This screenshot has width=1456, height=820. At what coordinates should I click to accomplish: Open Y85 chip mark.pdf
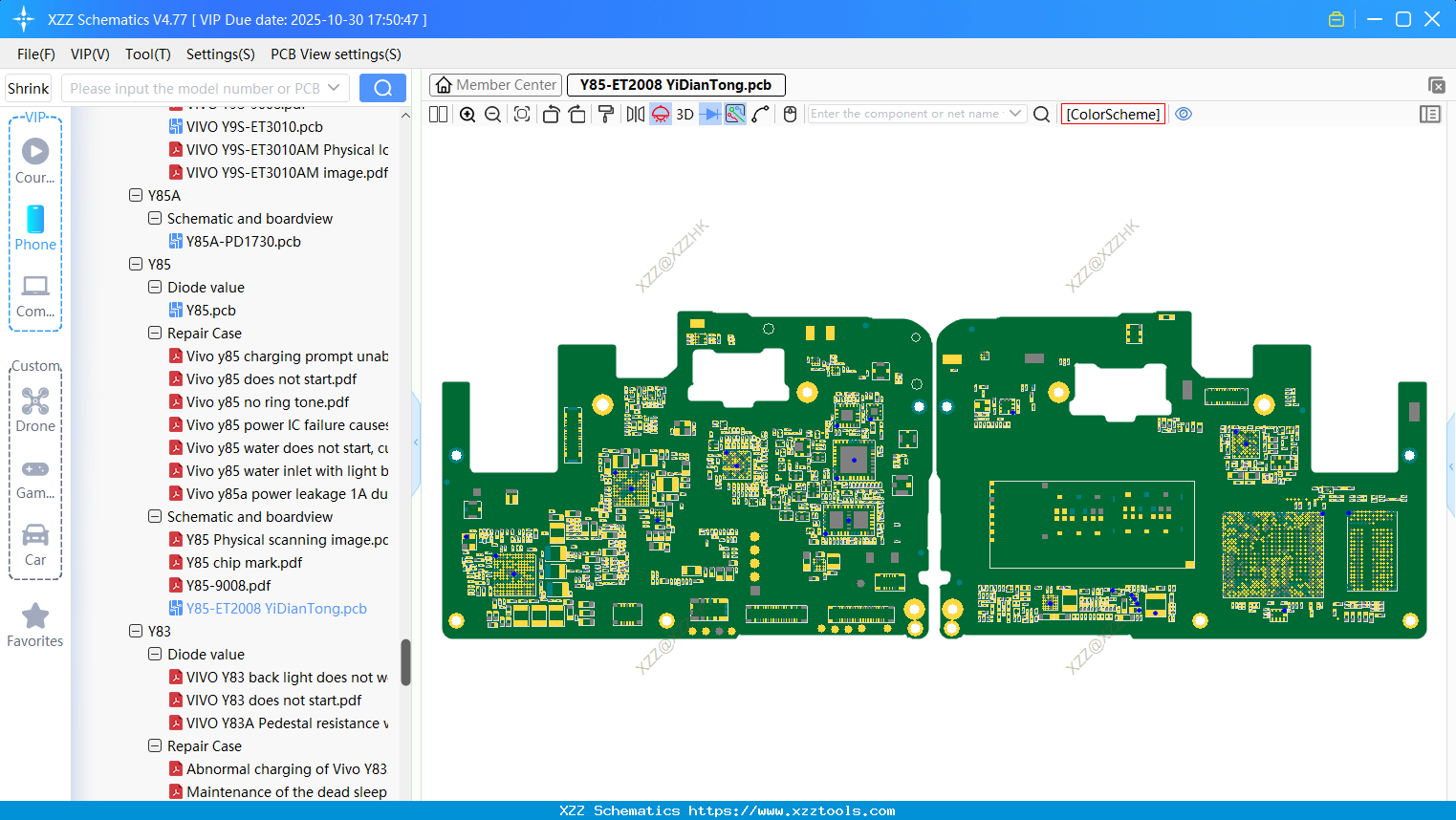point(245,562)
